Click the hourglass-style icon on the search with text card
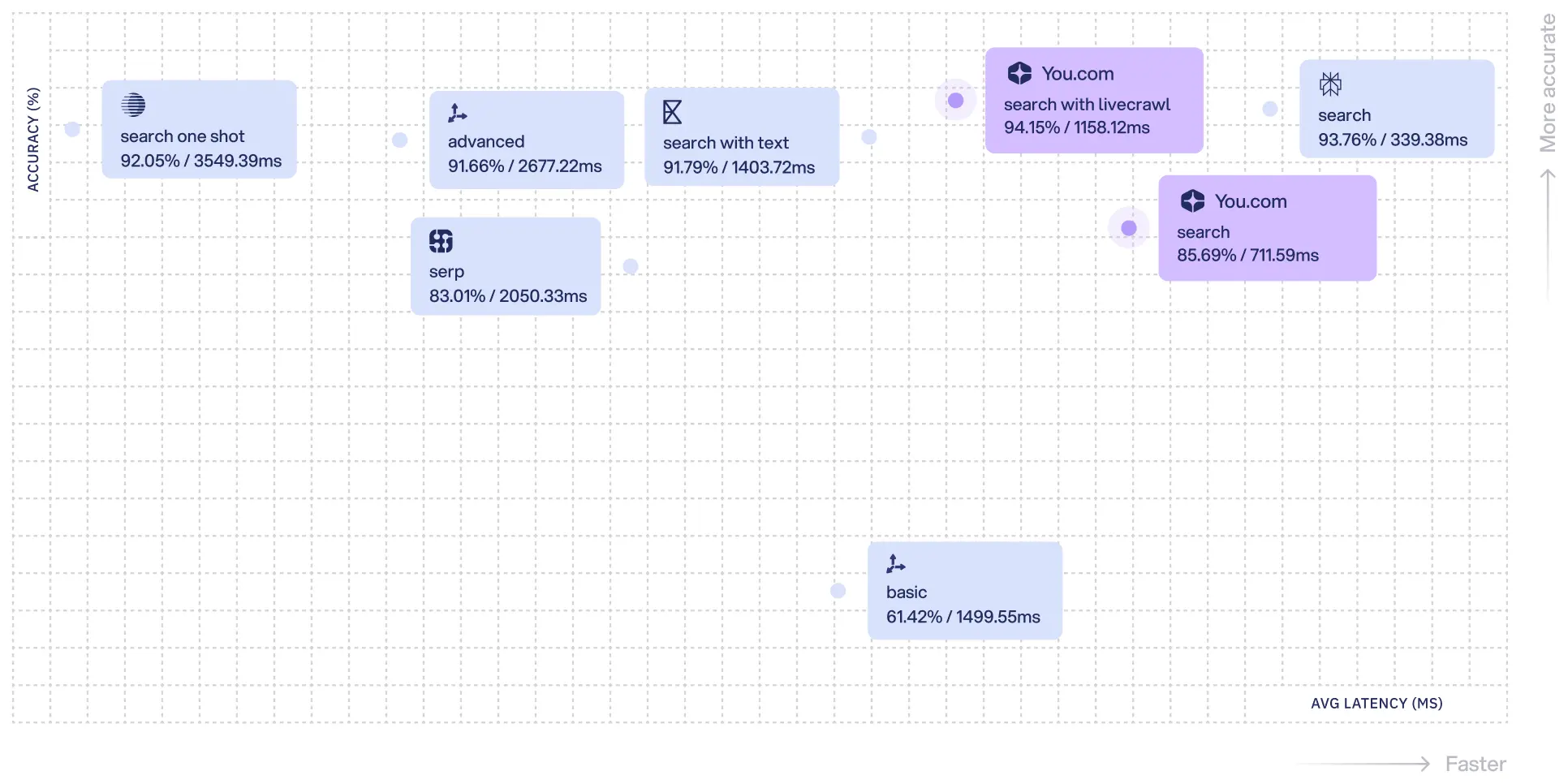The width and height of the screenshot is (1568, 784). pyautogui.click(x=672, y=112)
